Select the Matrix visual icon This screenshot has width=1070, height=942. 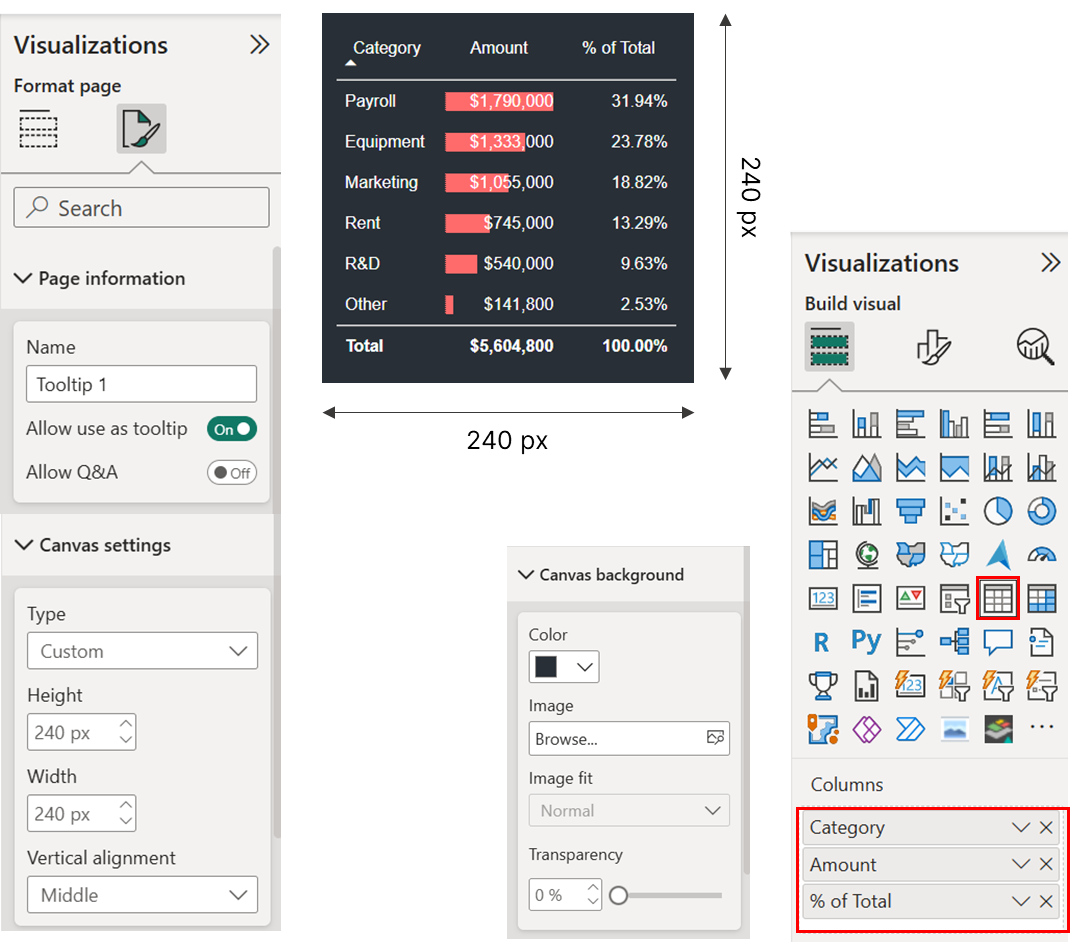tap(1041, 599)
